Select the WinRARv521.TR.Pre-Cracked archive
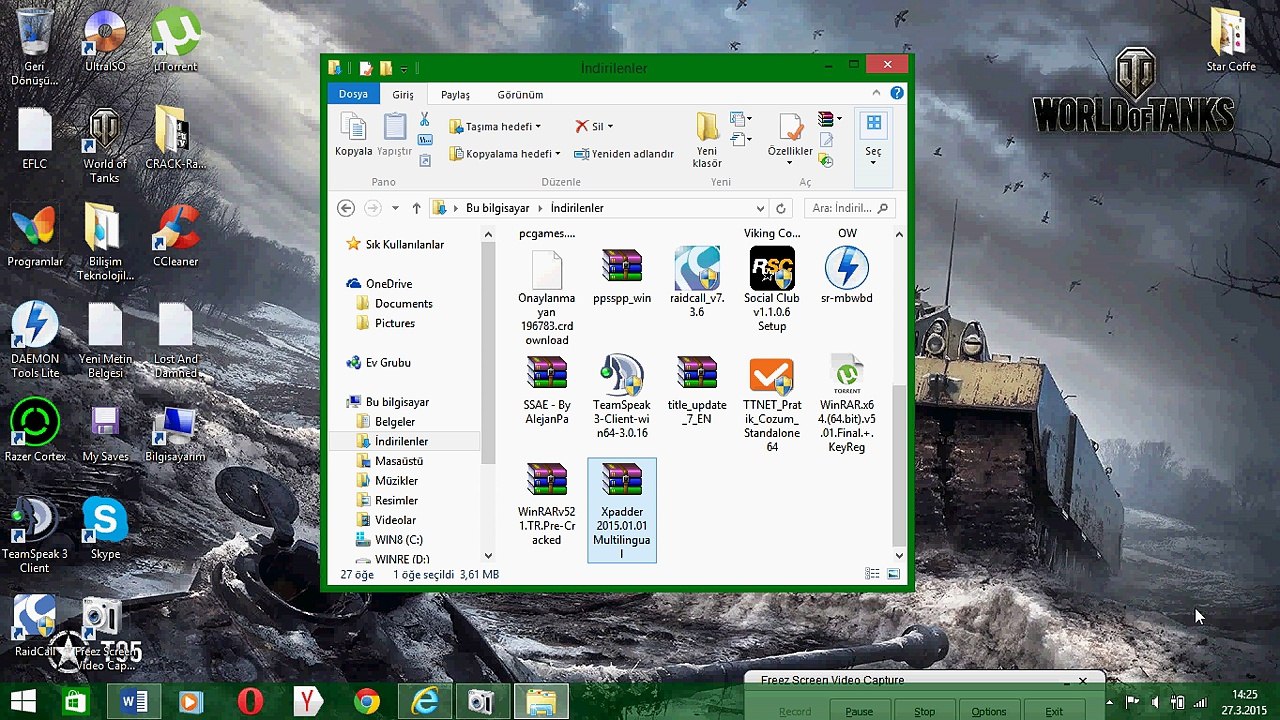 547,504
